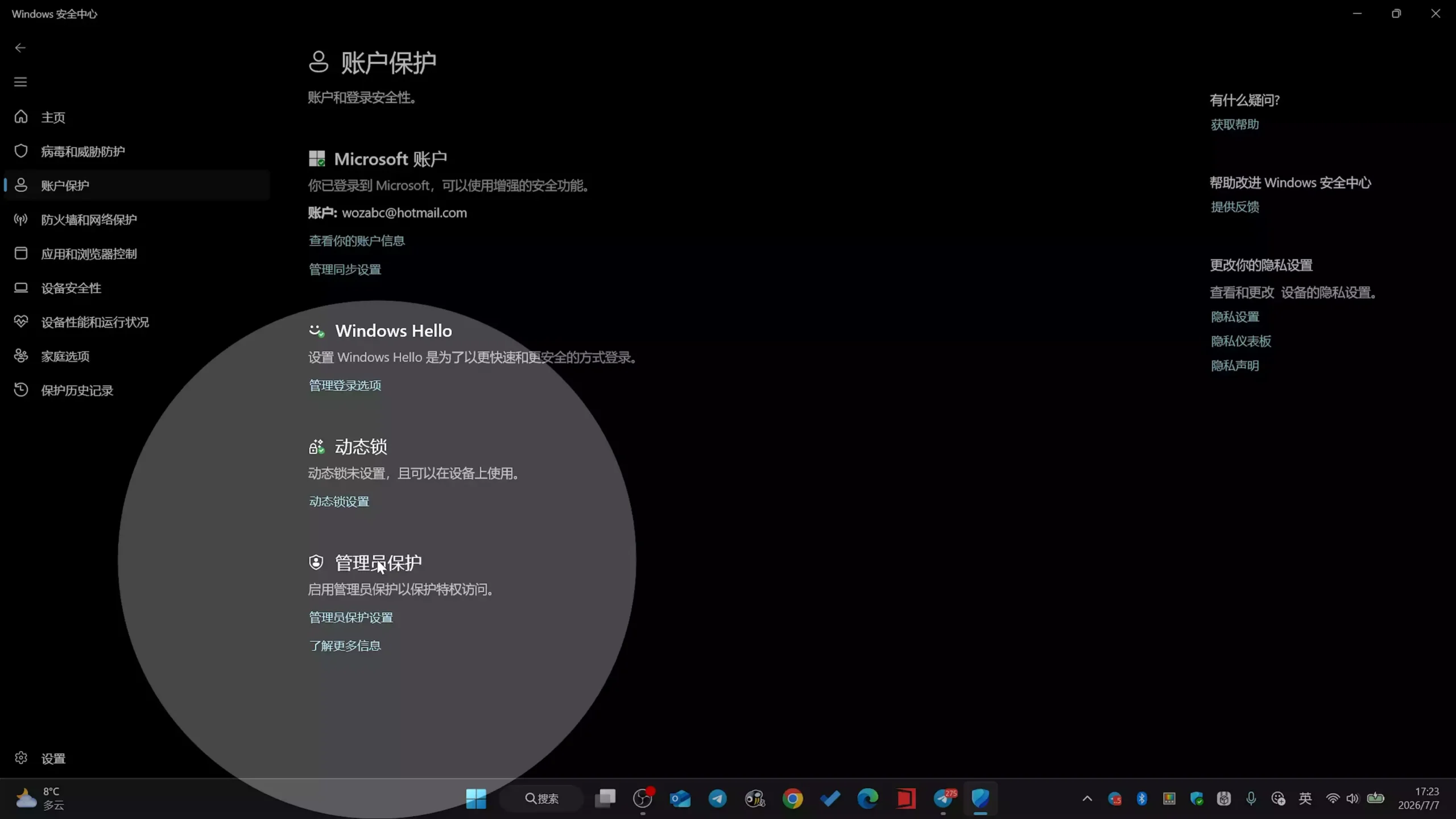Show hidden tray icons chevron
The height and width of the screenshot is (819, 1456).
click(x=1087, y=799)
